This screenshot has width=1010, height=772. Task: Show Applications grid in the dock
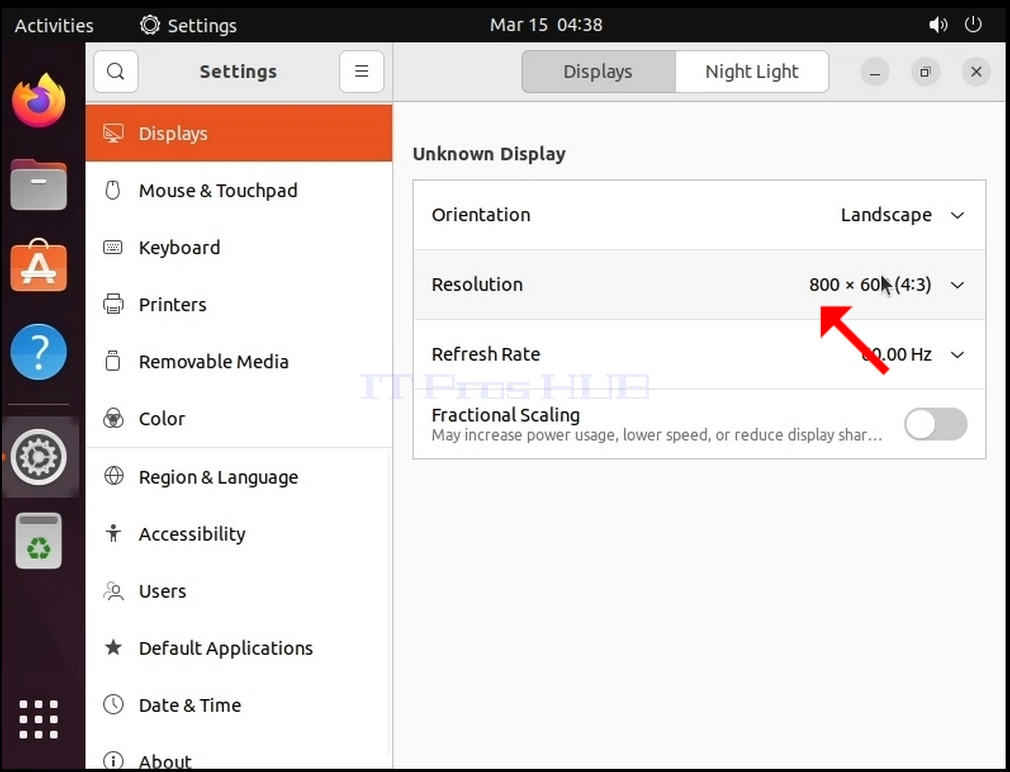point(39,719)
